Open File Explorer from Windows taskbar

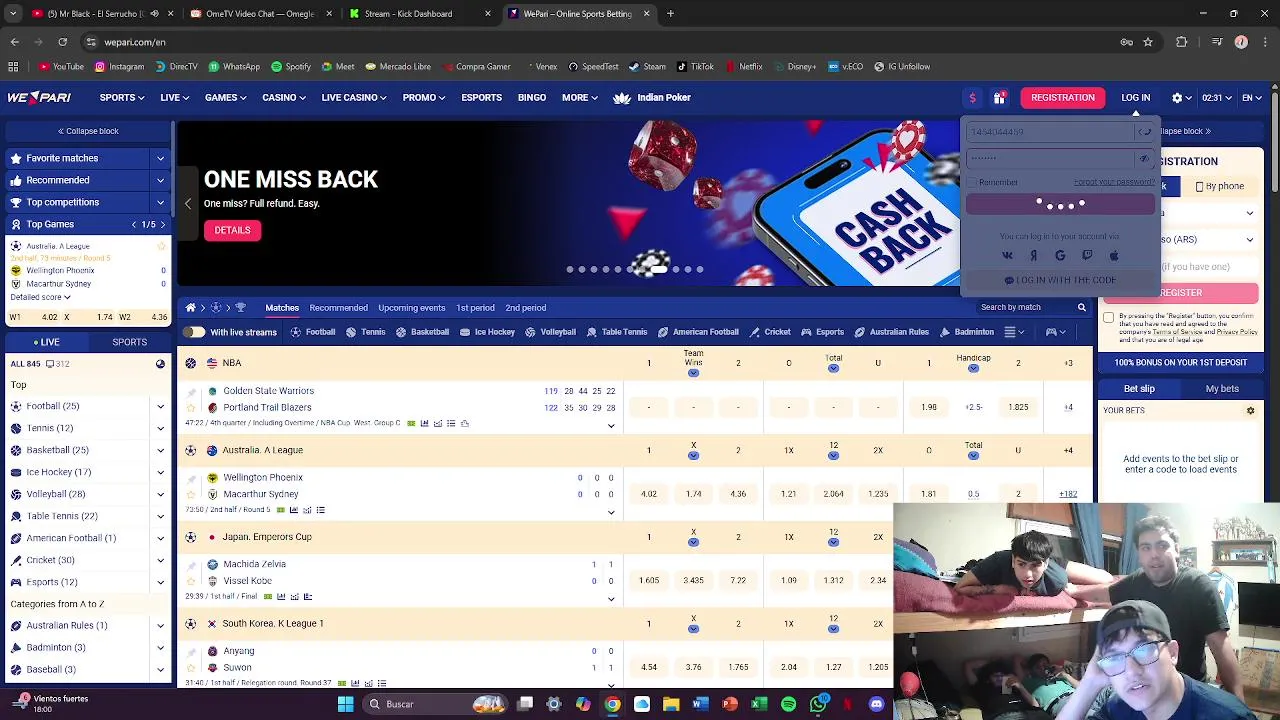click(671, 704)
